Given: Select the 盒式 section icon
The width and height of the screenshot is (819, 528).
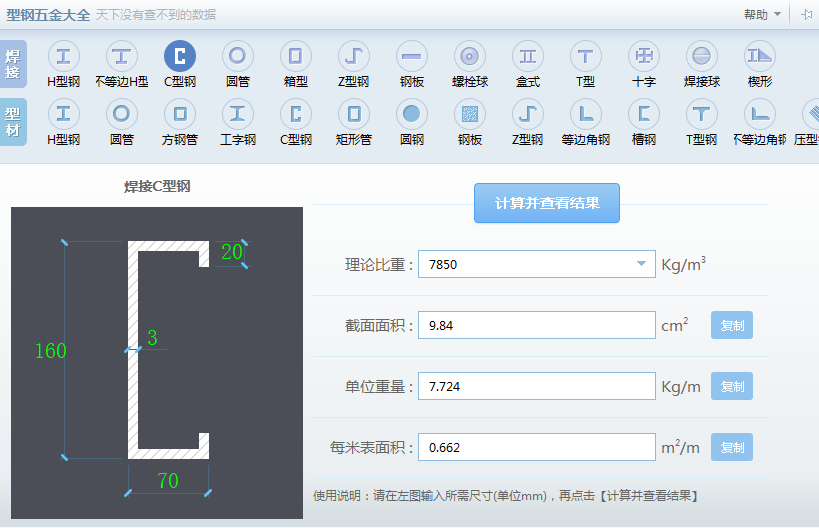Looking at the screenshot, I should 528,56.
